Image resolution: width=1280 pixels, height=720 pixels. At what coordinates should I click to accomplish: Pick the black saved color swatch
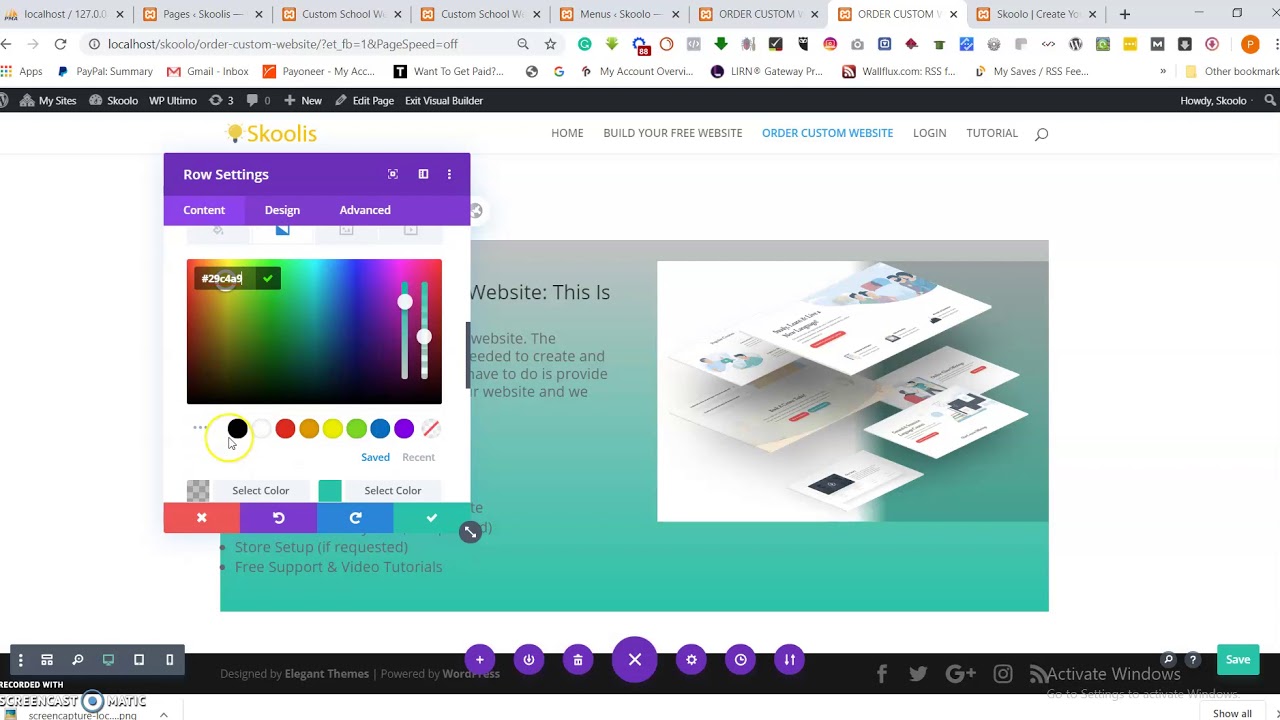point(237,429)
